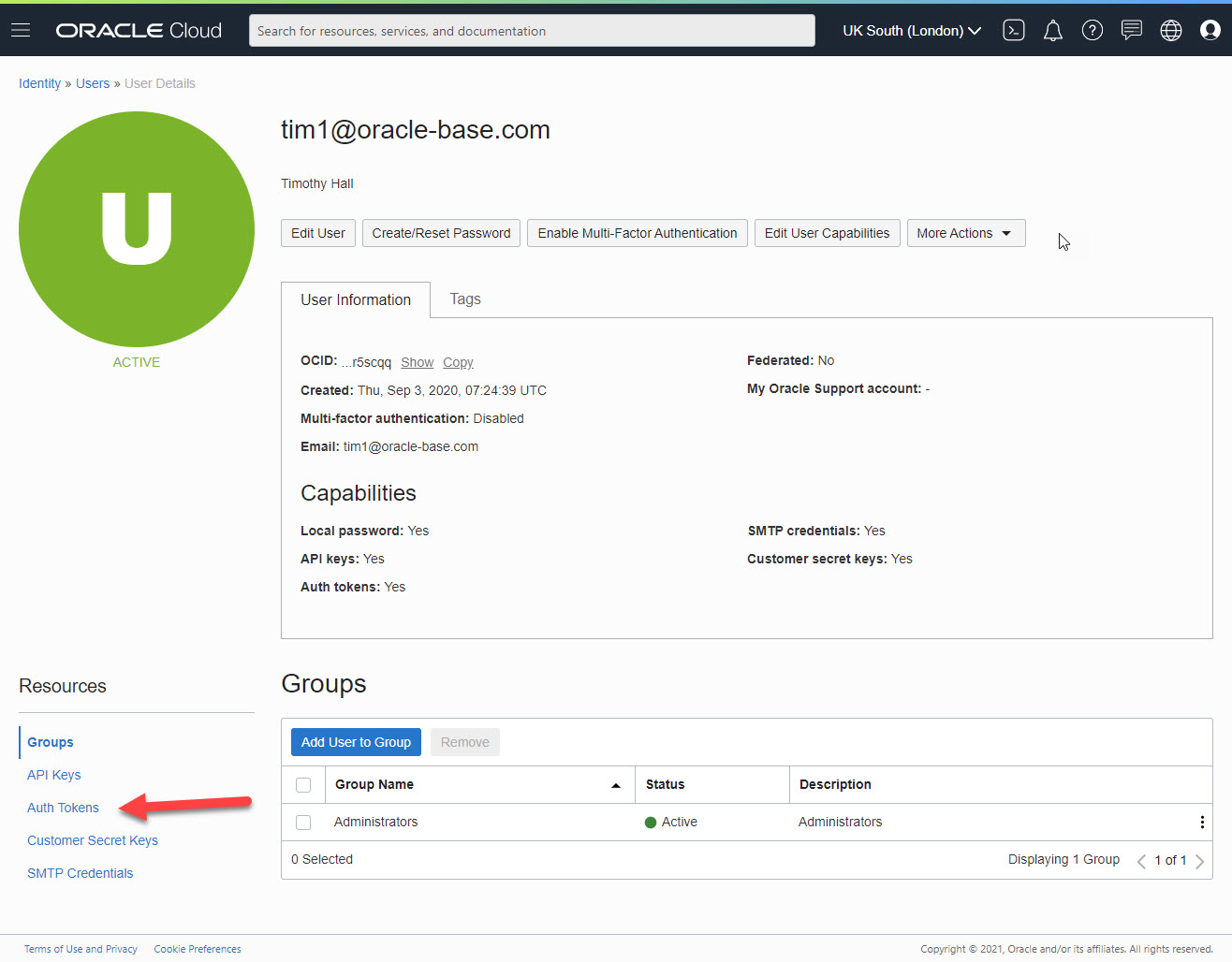
Task: Open API Keys resource
Action: pyautogui.click(x=54, y=775)
